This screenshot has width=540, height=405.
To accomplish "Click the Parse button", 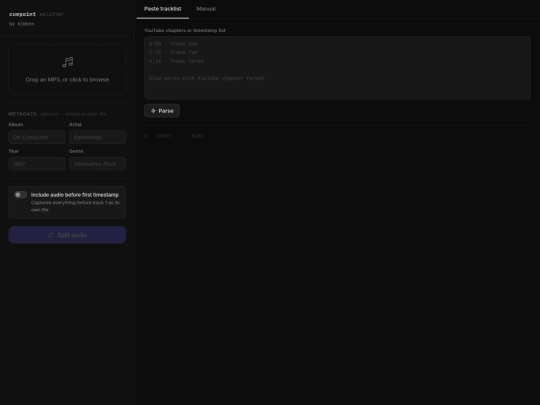I will point(162,111).
